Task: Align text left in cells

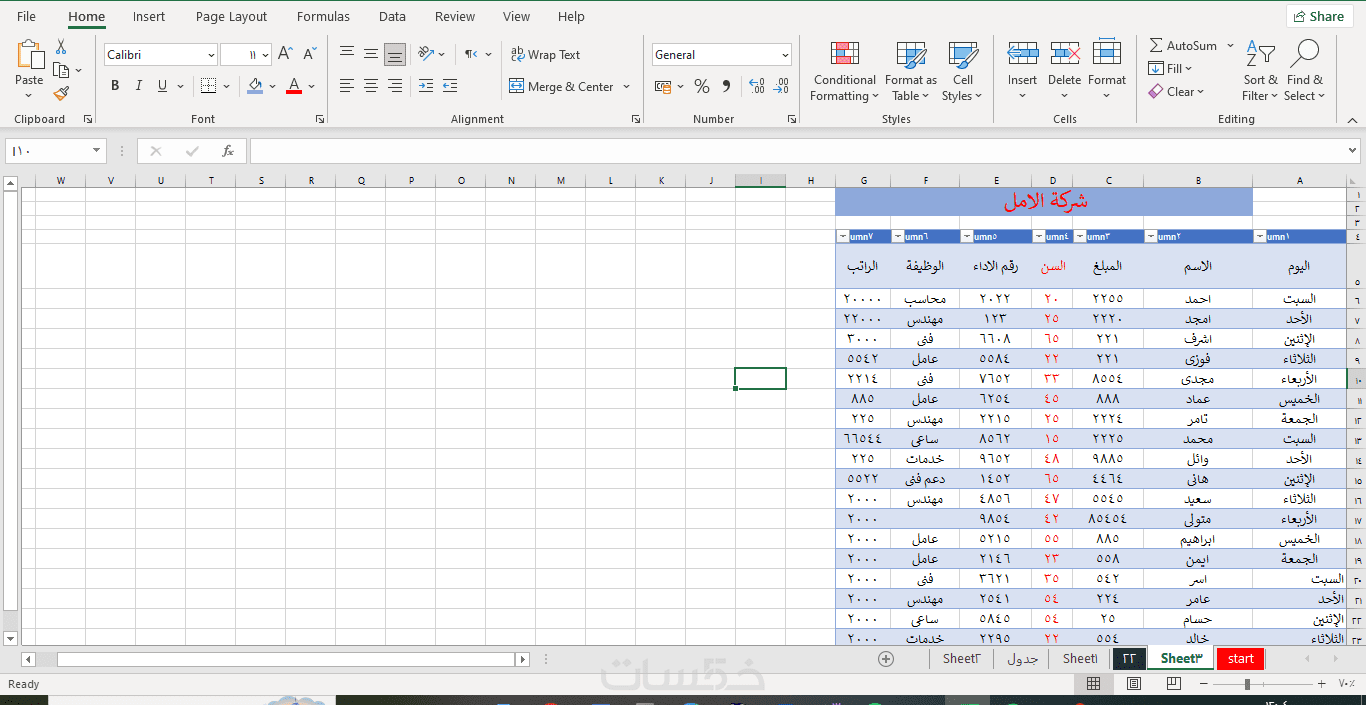Action: tap(347, 86)
